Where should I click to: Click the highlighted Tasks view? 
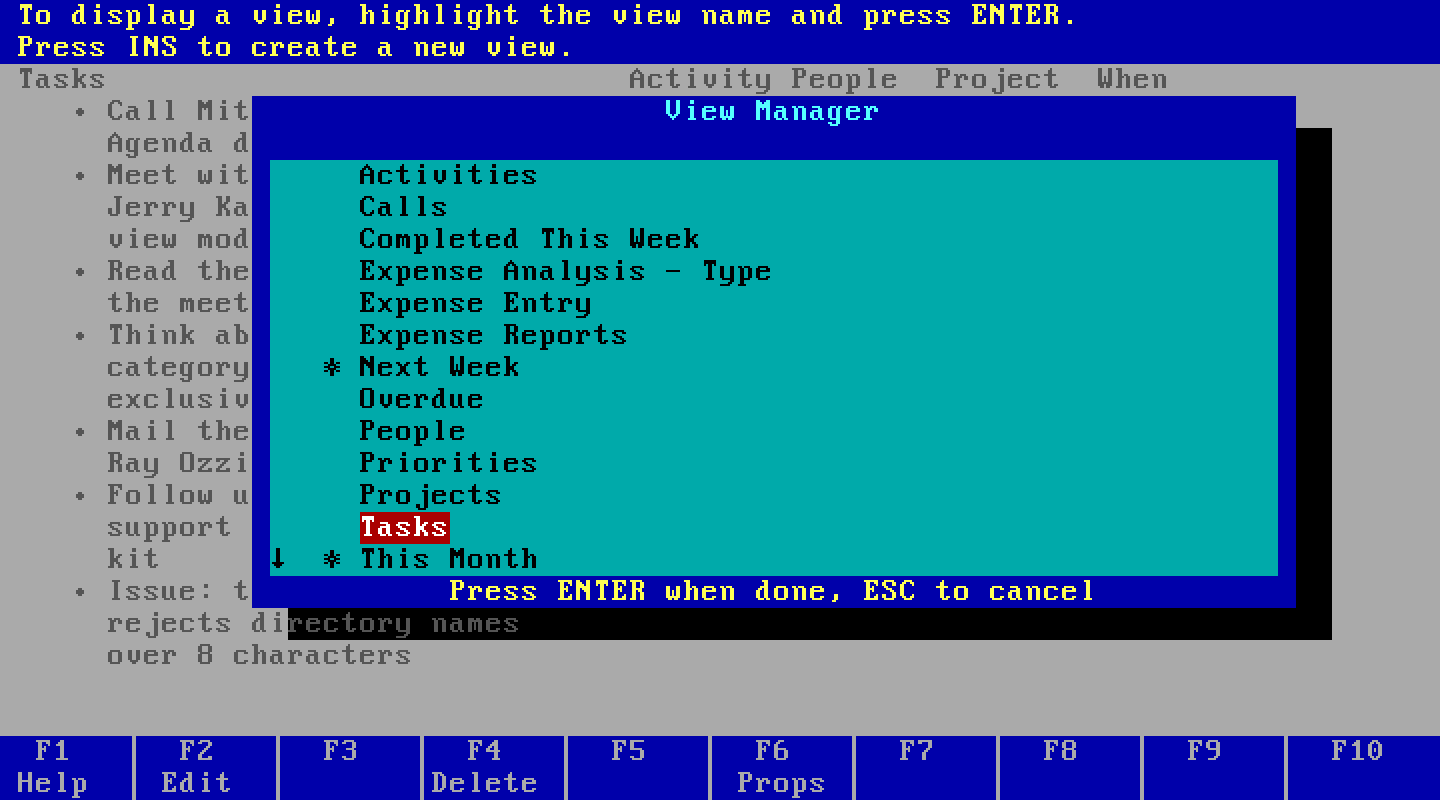[x=404, y=527]
